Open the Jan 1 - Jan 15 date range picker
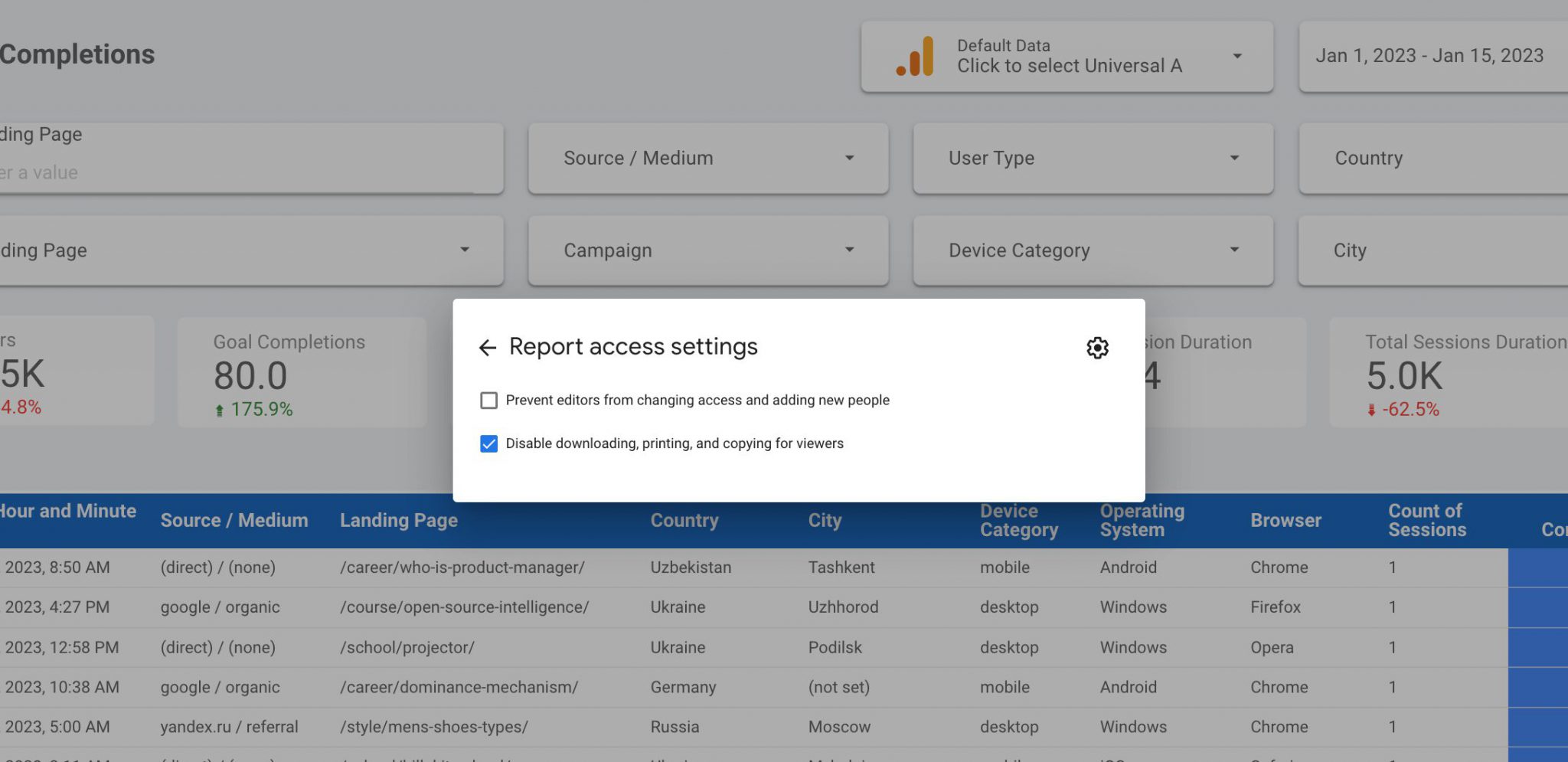Screen dimensions: 1568x762 [1430, 55]
